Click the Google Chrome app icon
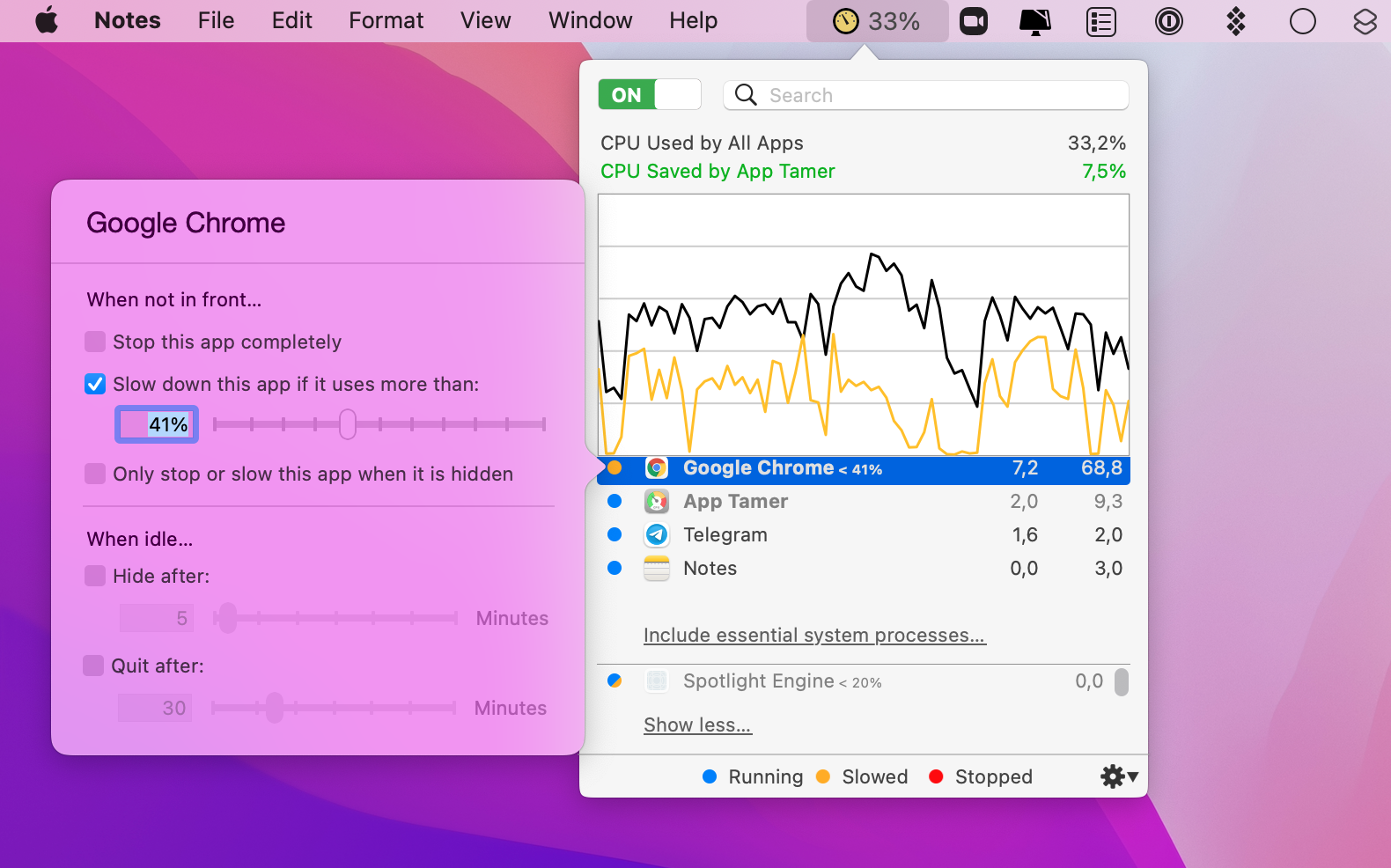This screenshot has width=1391, height=868. 657,468
